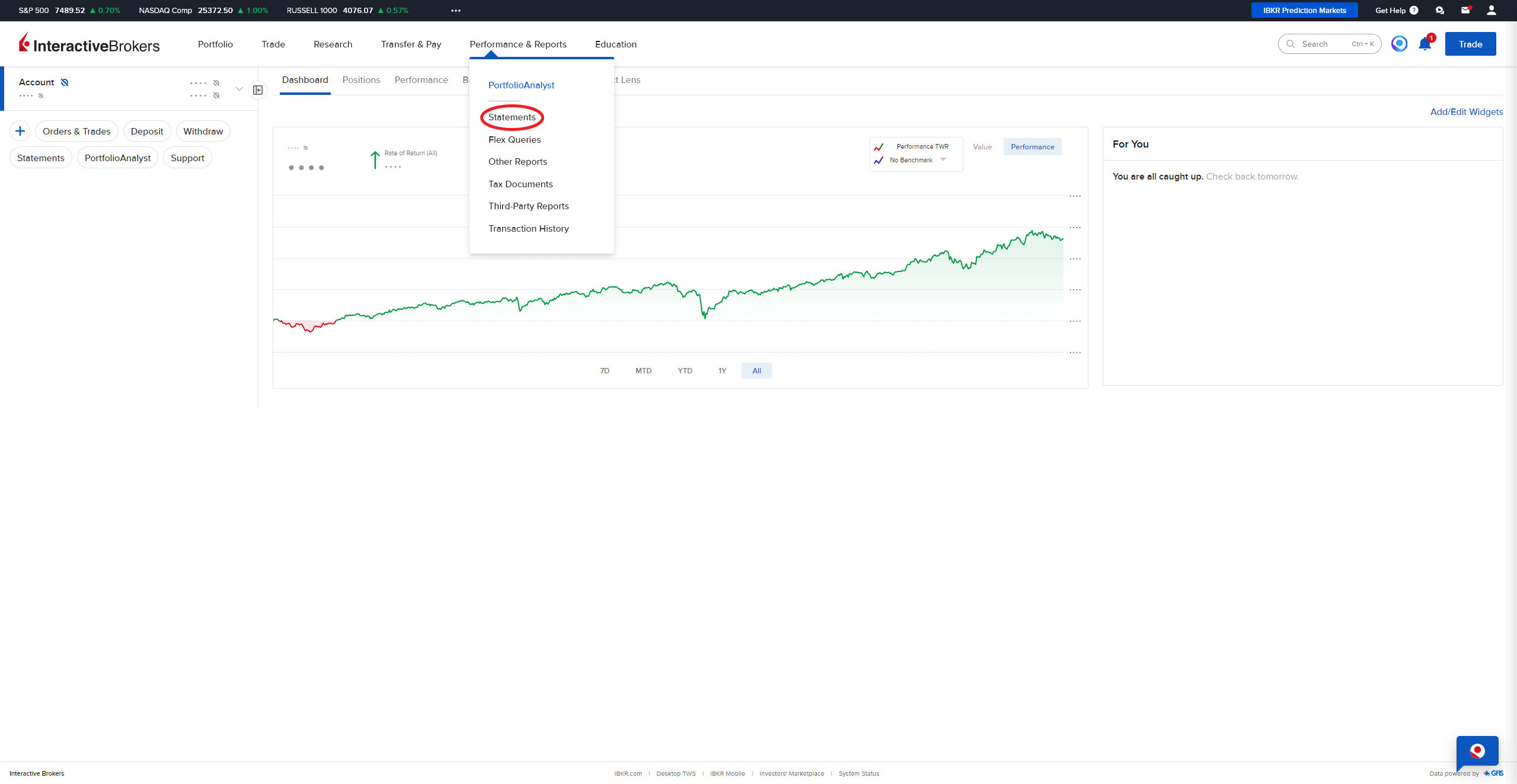Click the Support shortcut button
The width and height of the screenshot is (1517, 784).
pos(187,158)
